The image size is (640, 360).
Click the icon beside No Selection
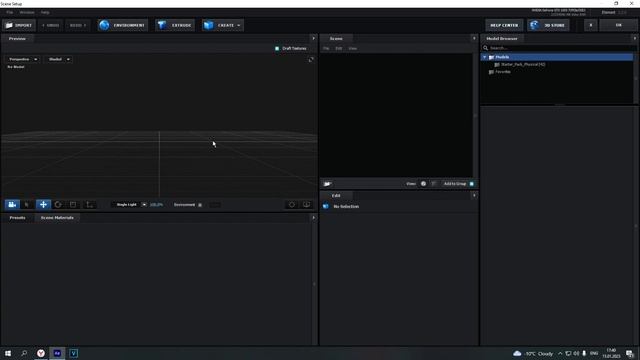coord(326,207)
